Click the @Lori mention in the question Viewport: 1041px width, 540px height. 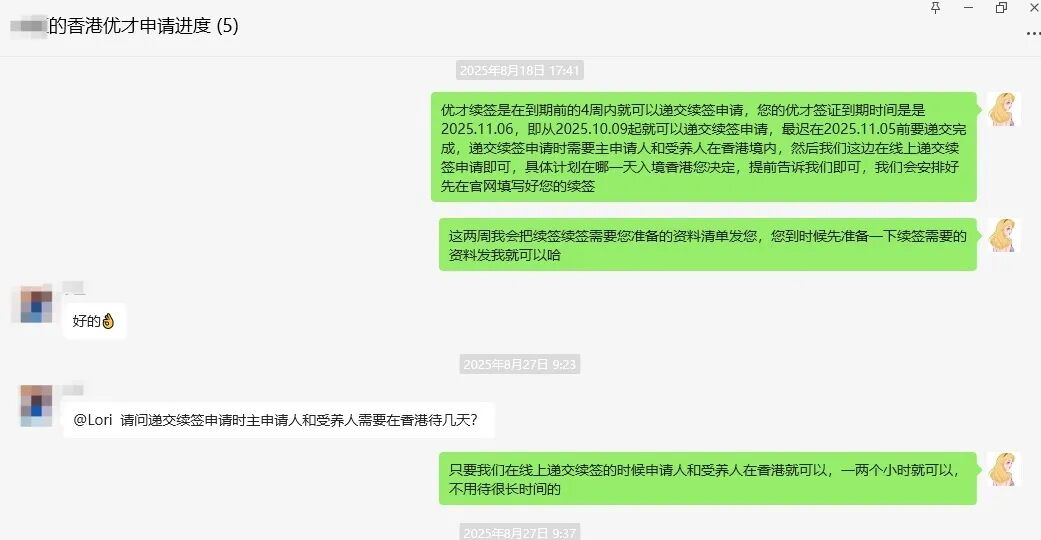point(92,420)
